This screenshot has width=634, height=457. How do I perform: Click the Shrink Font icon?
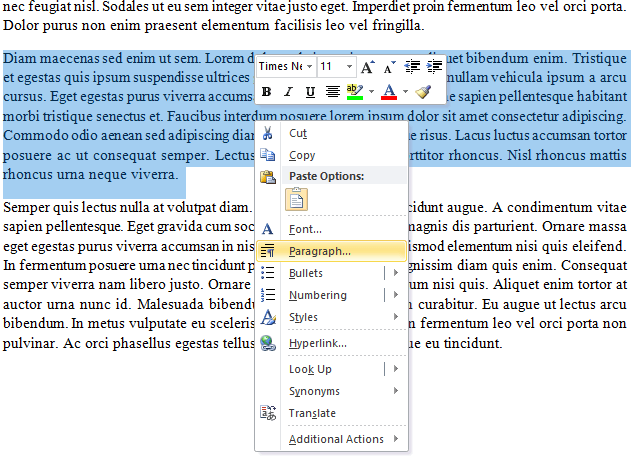coord(389,67)
